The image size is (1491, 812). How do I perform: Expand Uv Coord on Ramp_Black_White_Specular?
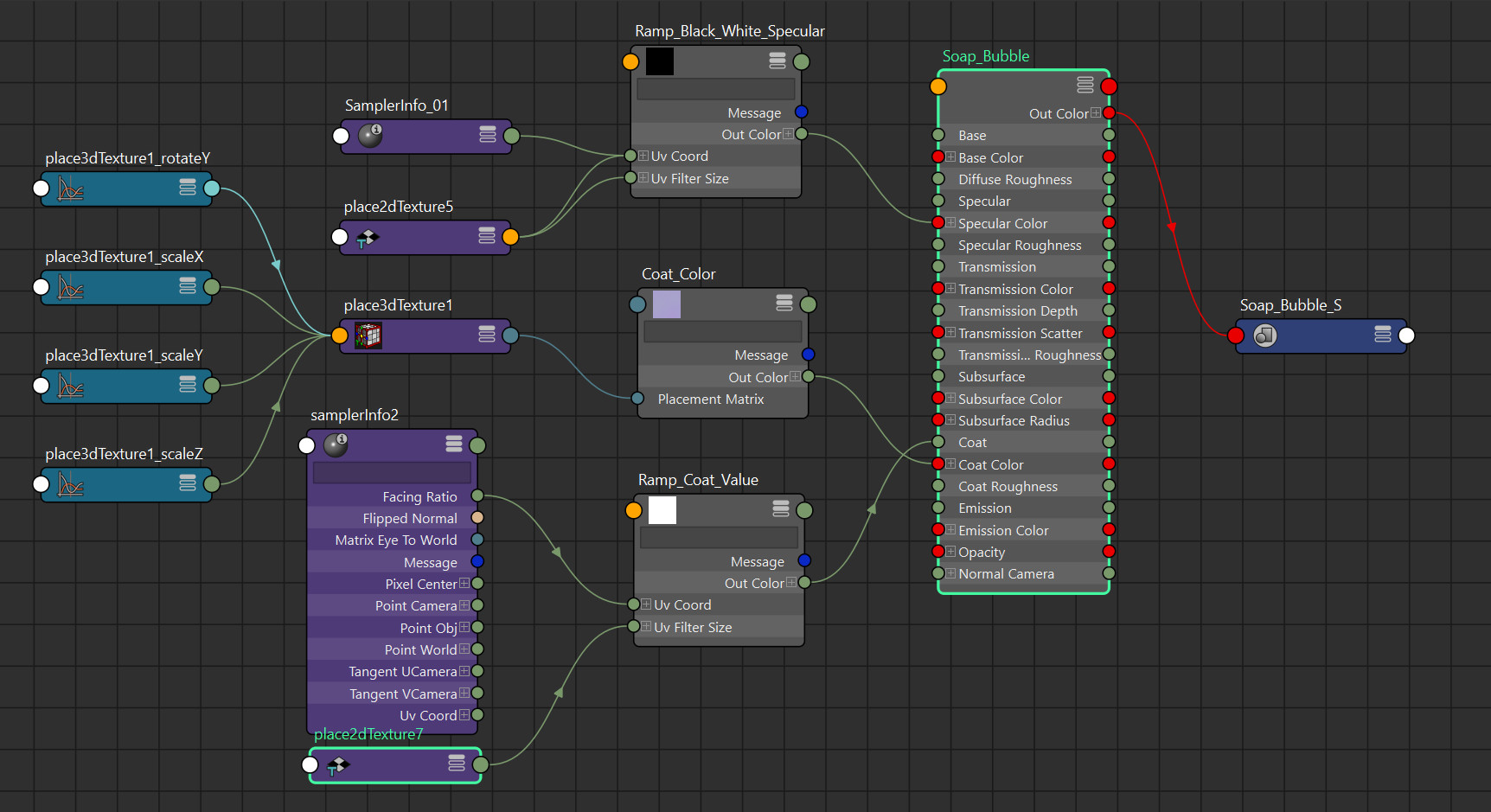pyautogui.click(x=643, y=156)
